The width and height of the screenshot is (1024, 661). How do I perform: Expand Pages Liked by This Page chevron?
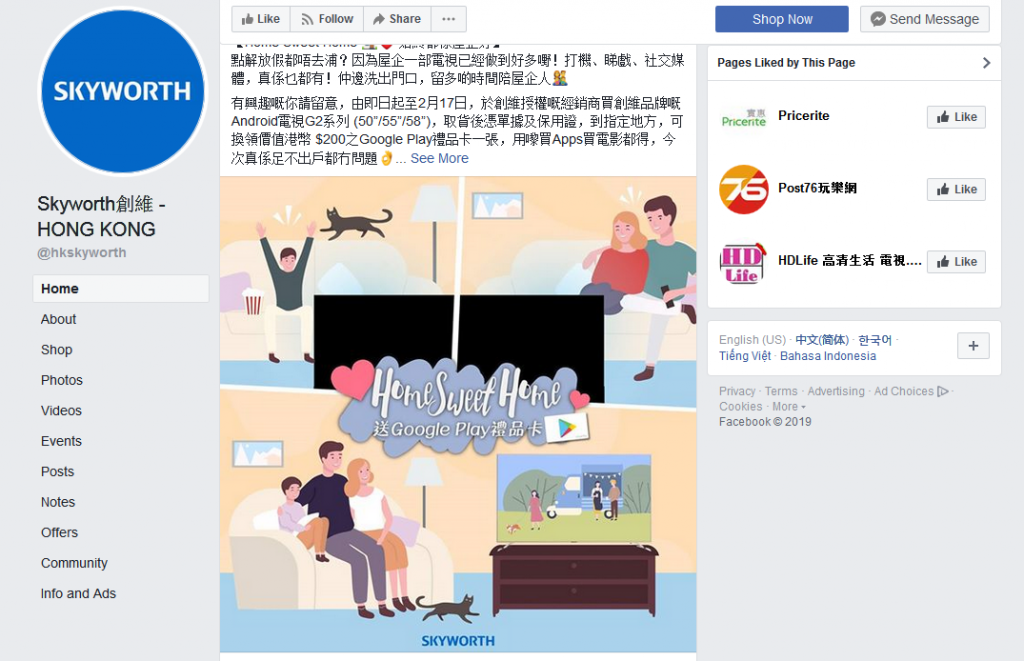pos(986,63)
